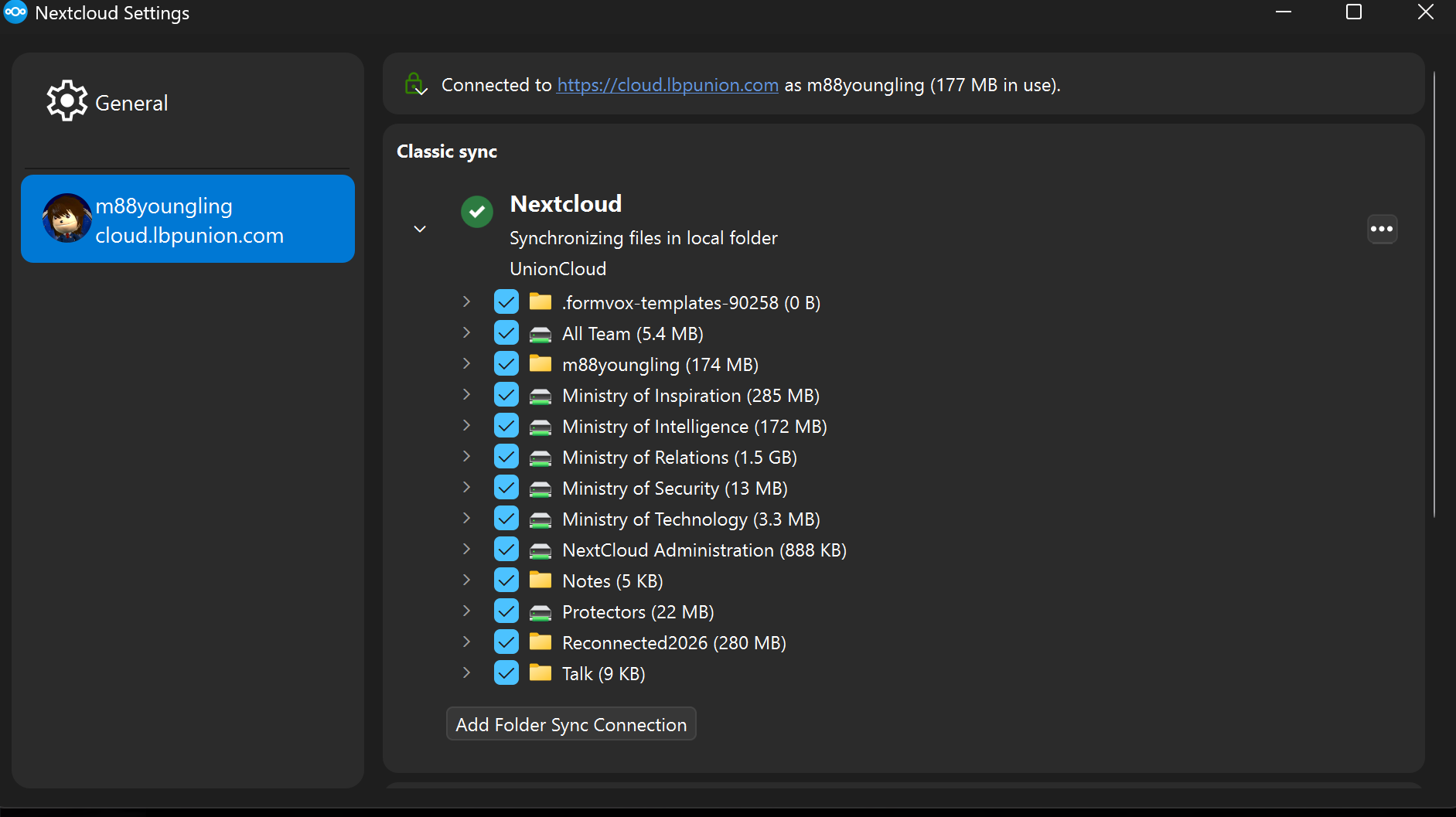Expand Ministry of Intelligence folder
The width and height of the screenshot is (1456, 817).
click(x=466, y=425)
